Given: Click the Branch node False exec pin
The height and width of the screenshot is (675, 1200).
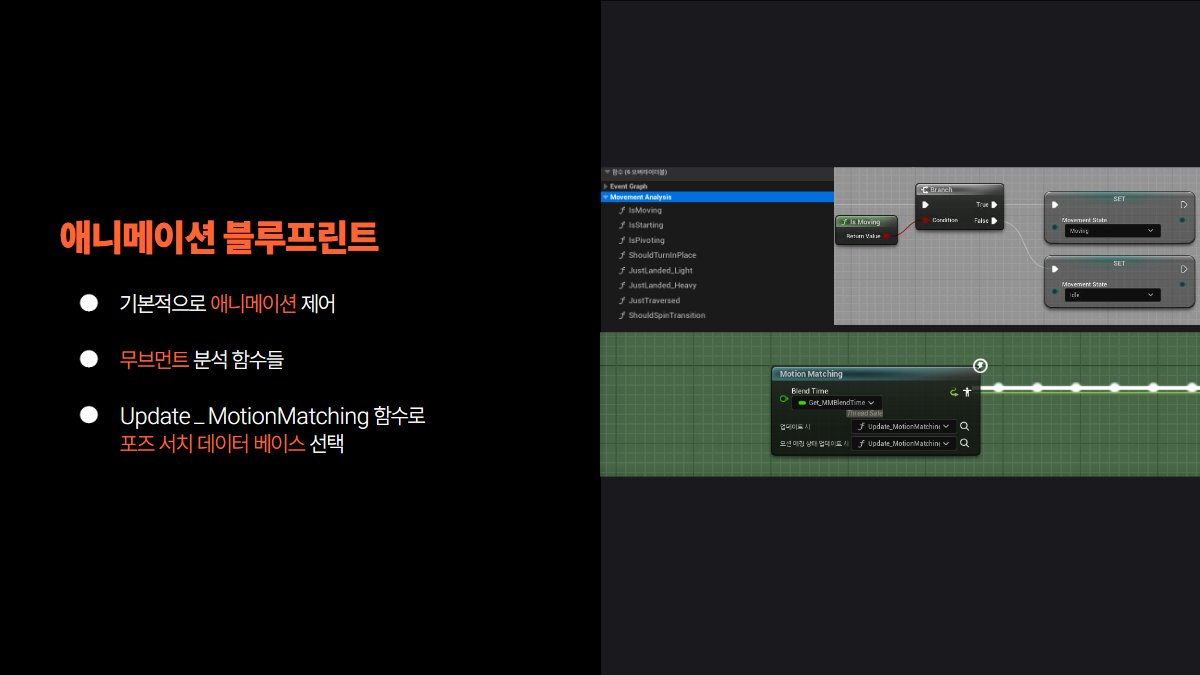Looking at the screenshot, I should click(994, 220).
